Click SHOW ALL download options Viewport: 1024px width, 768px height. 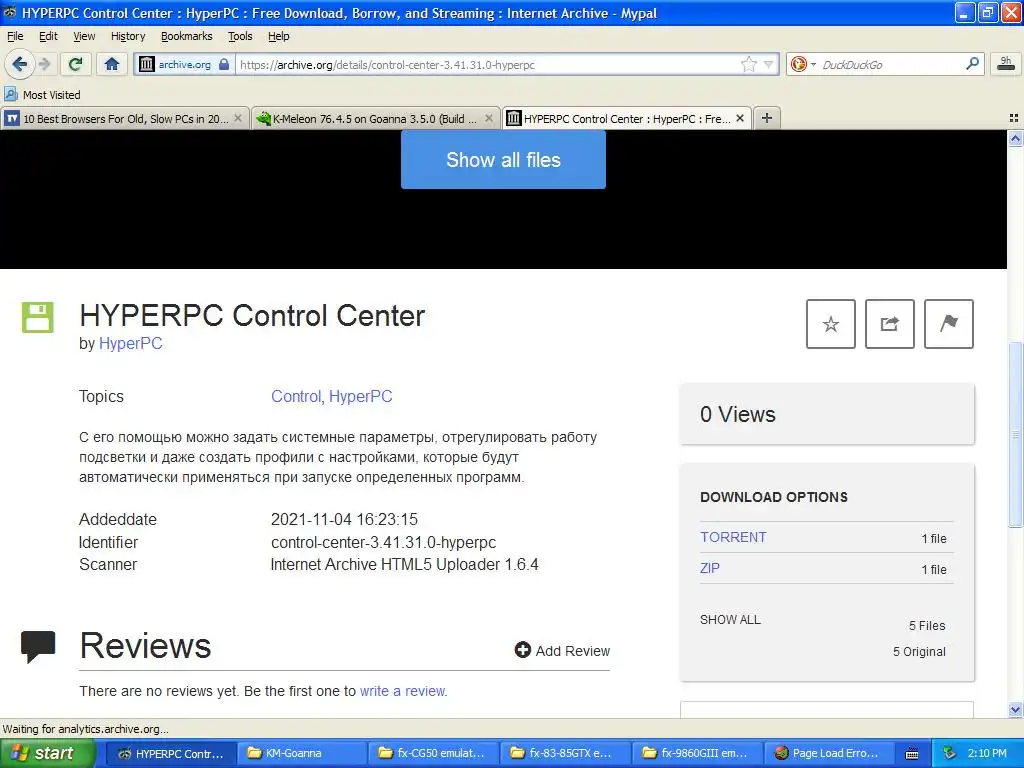730,620
